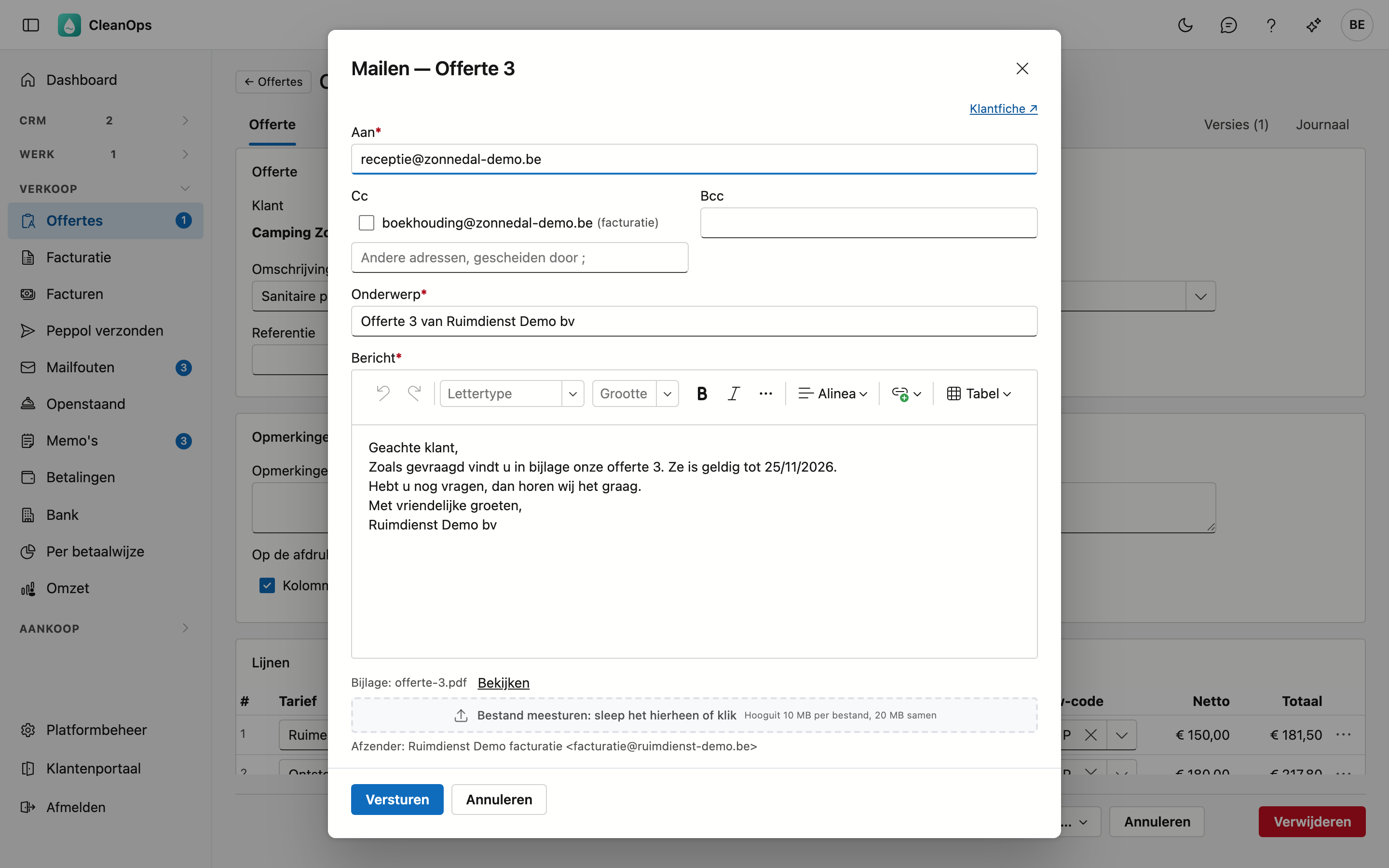The image size is (1389, 868).
Task: Expand the Alinea paragraph menu
Action: point(832,393)
